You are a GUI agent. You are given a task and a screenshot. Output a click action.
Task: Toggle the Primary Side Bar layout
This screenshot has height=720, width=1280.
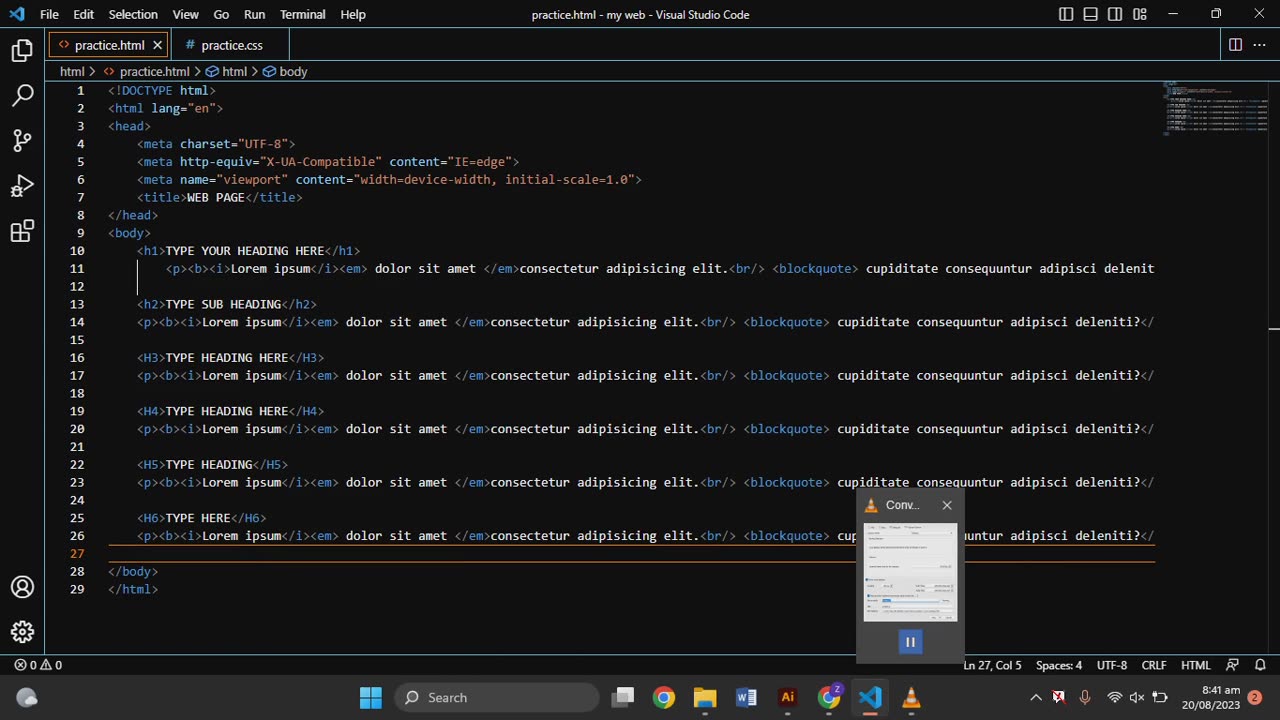(x=1066, y=14)
